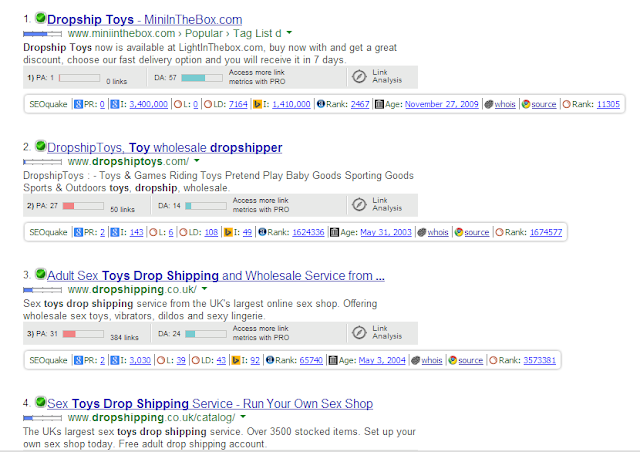
Task: Click SEMrush LD icon in result 2 SEOquake bar
Action: coord(183,232)
